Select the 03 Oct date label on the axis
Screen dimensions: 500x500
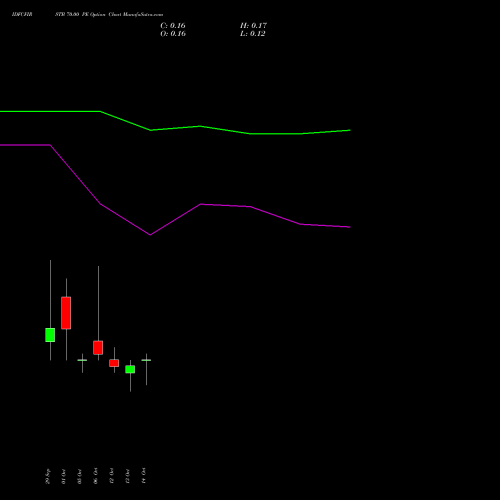[80, 476]
